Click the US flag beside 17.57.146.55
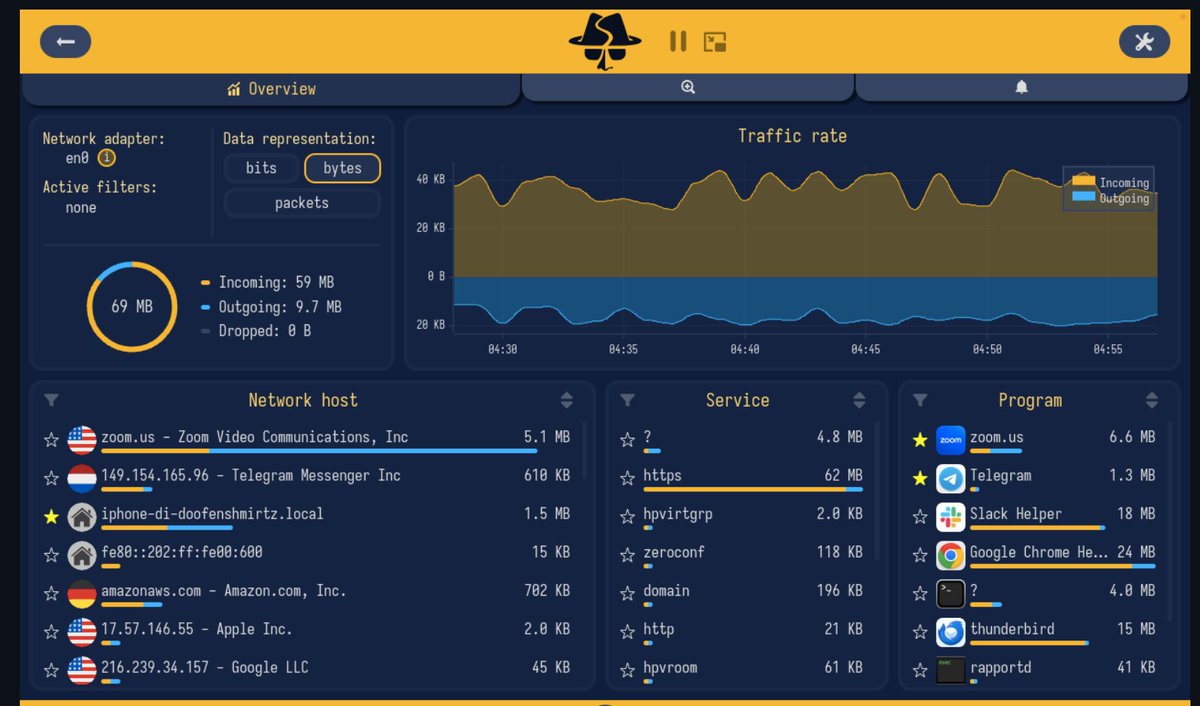Screen dimensions: 1200x706 pos(82,632)
